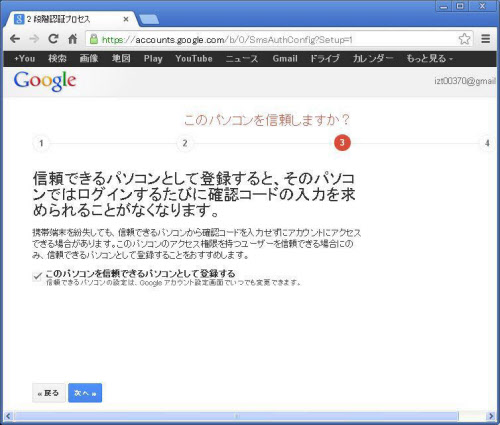Click the 次へ next button
500x425 pixels.
pos(85,393)
